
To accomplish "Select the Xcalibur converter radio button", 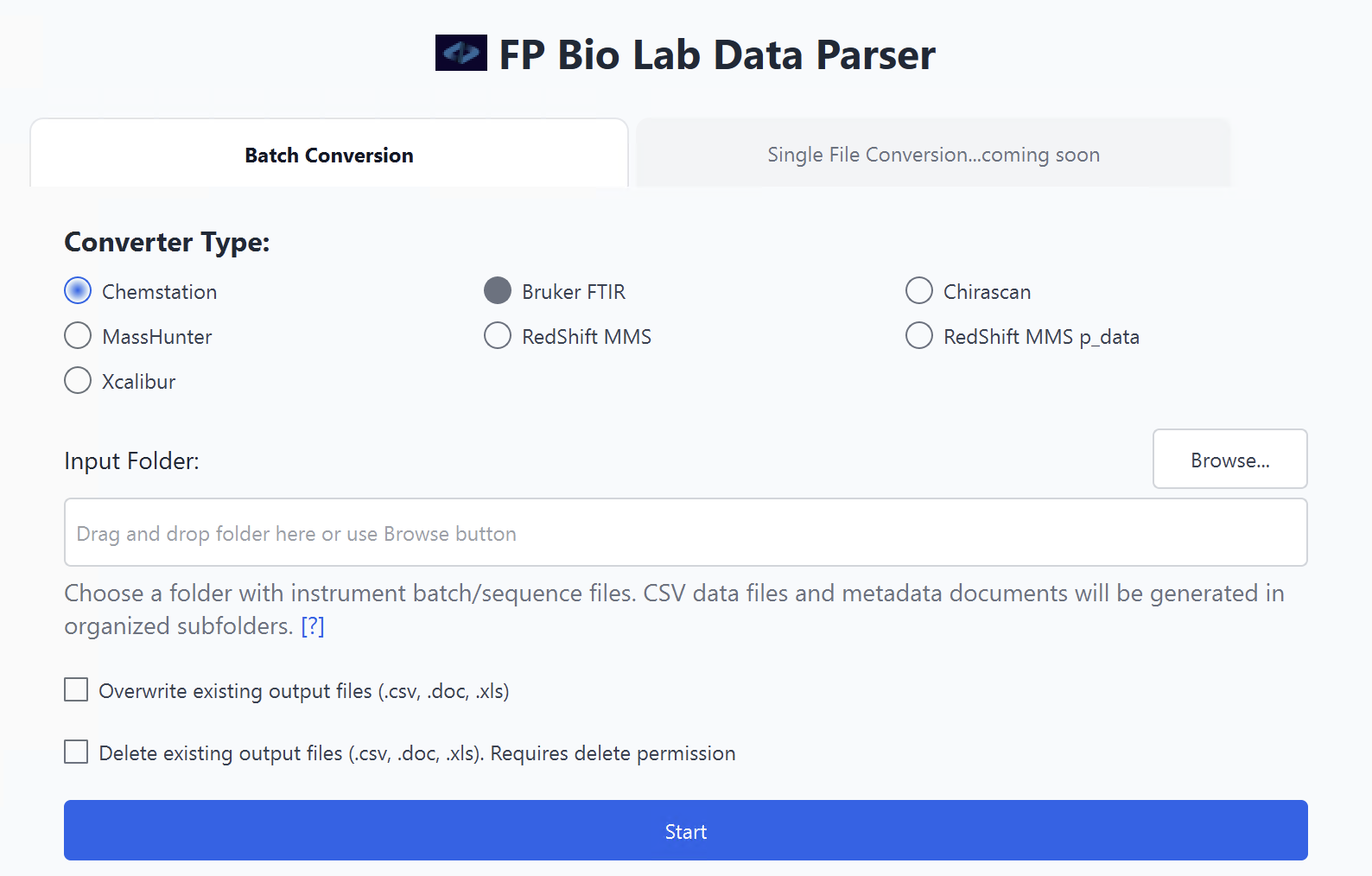I will coord(78,381).
